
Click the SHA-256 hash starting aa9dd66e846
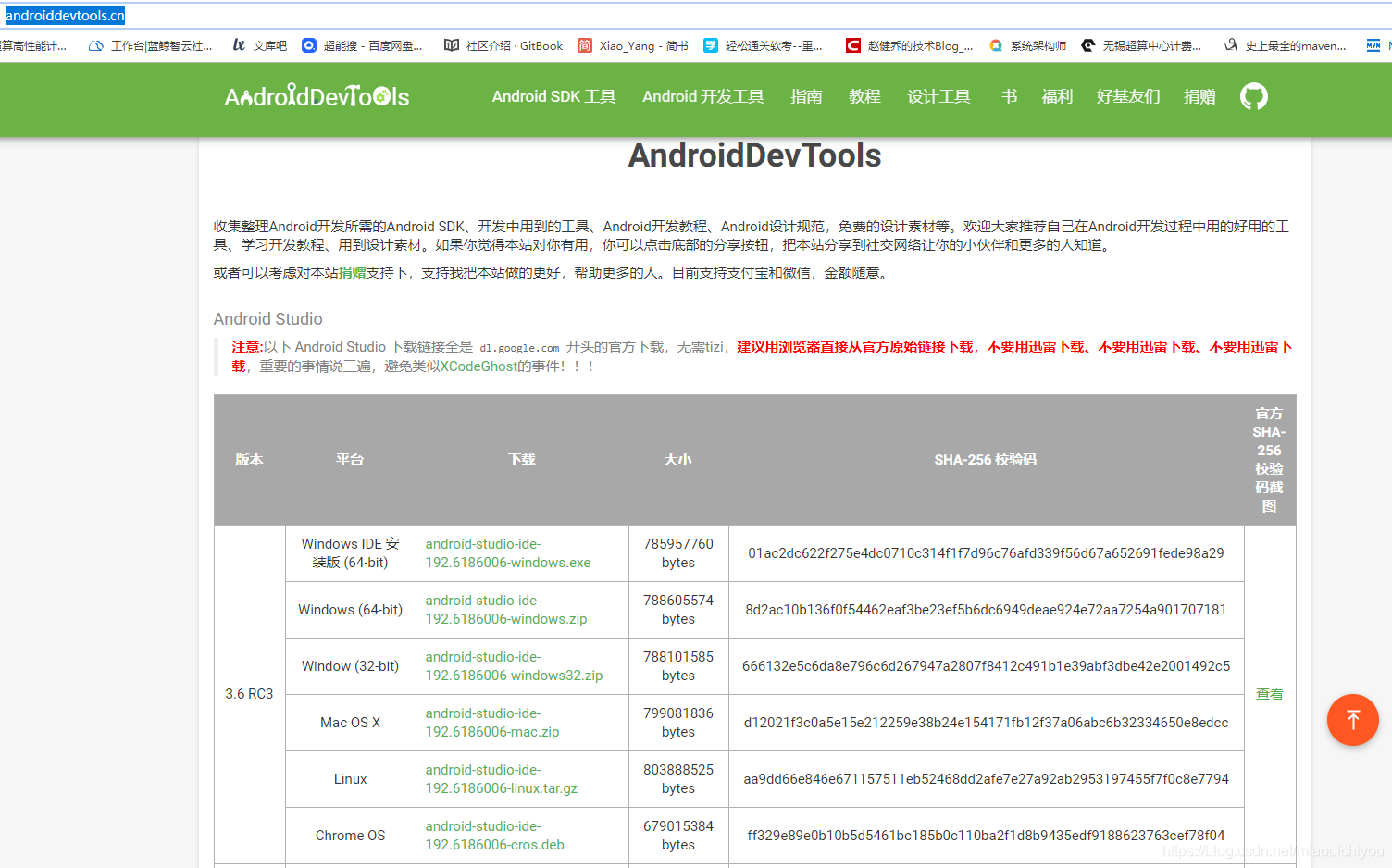tap(986, 779)
